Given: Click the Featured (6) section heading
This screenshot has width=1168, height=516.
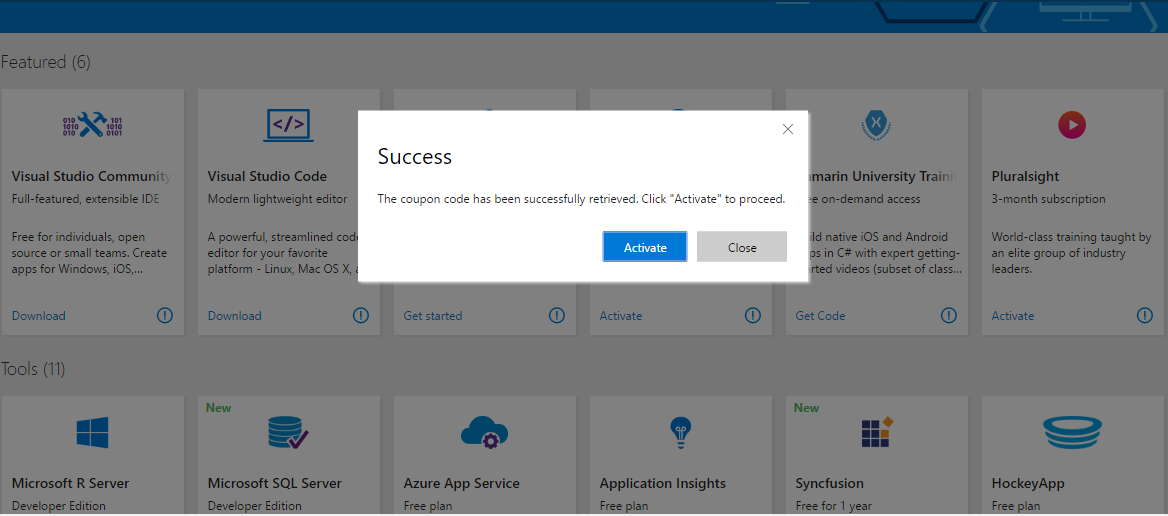Looking at the screenshot, I should click(x=45, y=62).
